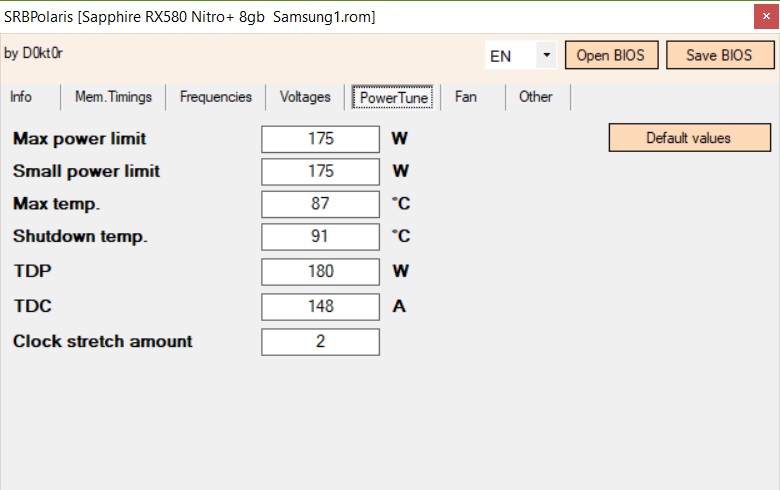Click the Small power limit field
Screen dimensions: 780x490
(x=320, y=172)
